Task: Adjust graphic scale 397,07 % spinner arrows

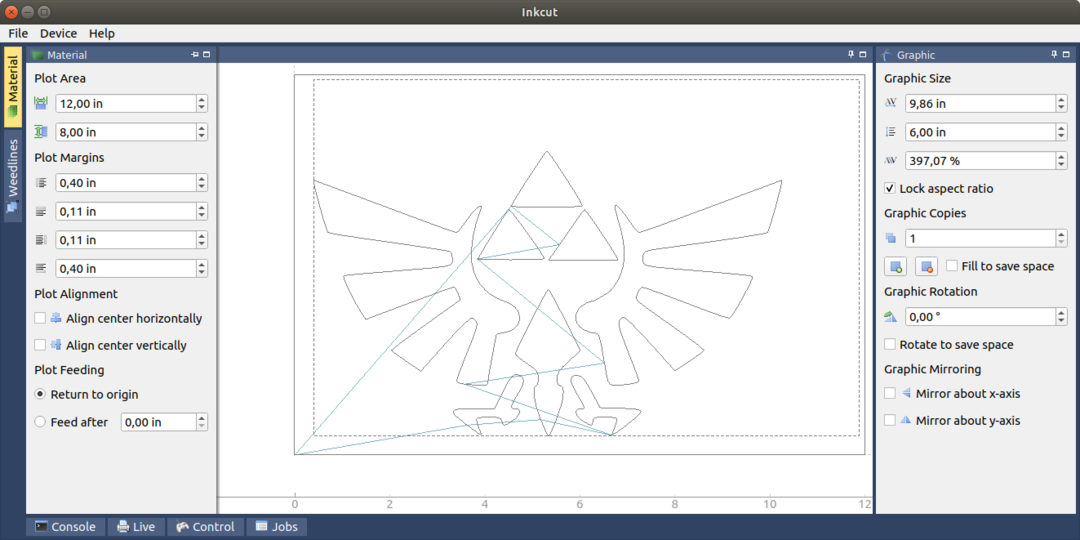Action: 1061,160
